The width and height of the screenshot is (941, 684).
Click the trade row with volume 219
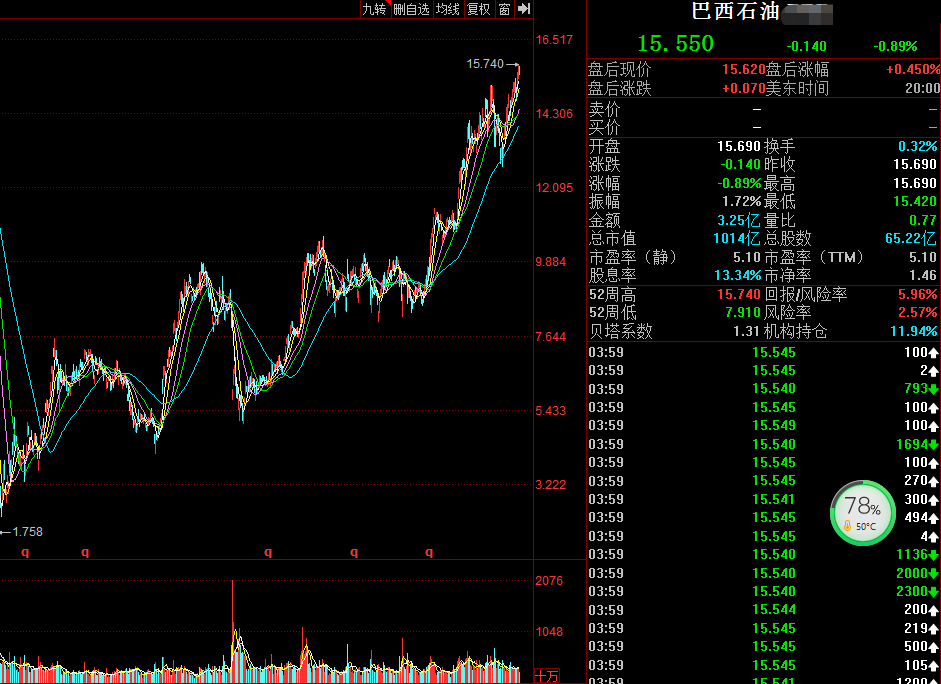pos(763,628)
